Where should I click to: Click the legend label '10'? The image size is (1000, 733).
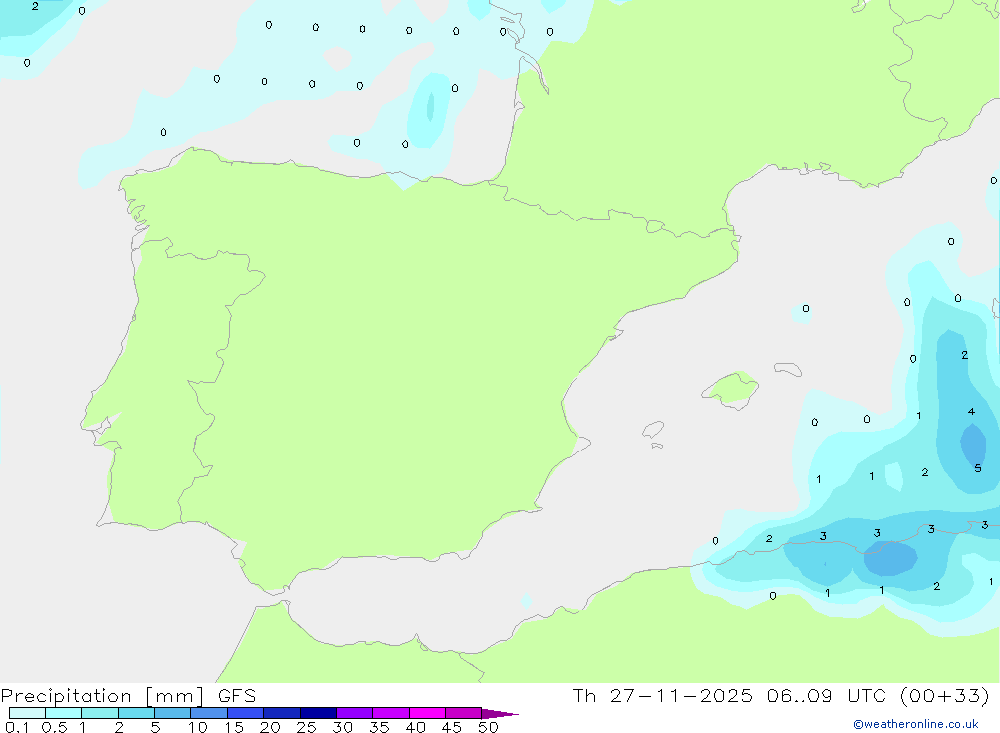coord(198,727)
